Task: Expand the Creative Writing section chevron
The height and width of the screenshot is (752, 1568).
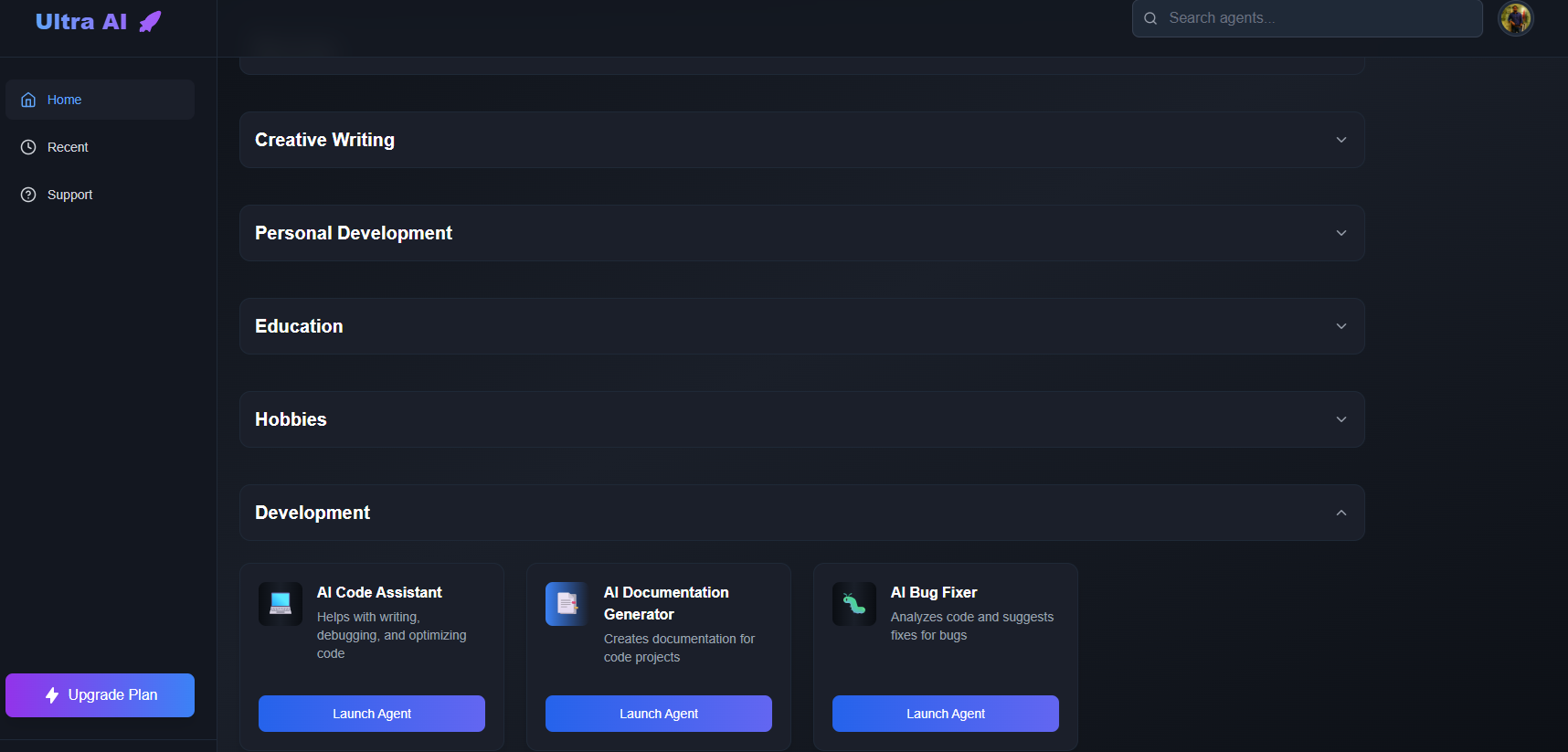Action: 1341,140
